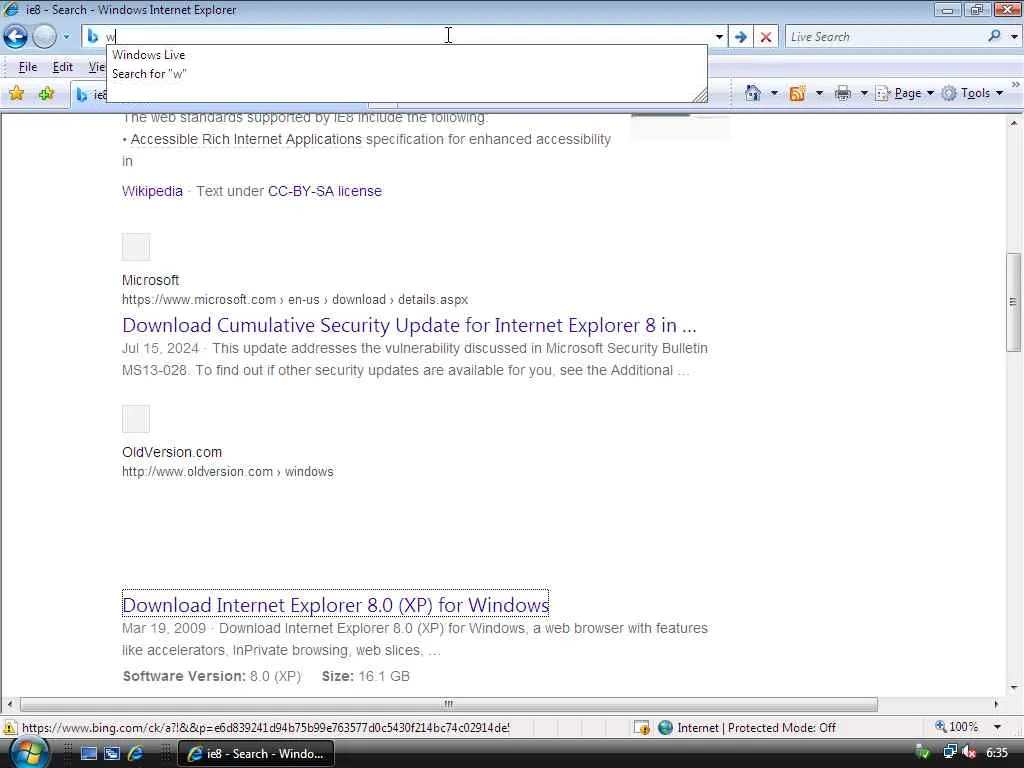Open the CC-BY-SA license link
Screen dimensions: 1024x768
click(325, 191)
